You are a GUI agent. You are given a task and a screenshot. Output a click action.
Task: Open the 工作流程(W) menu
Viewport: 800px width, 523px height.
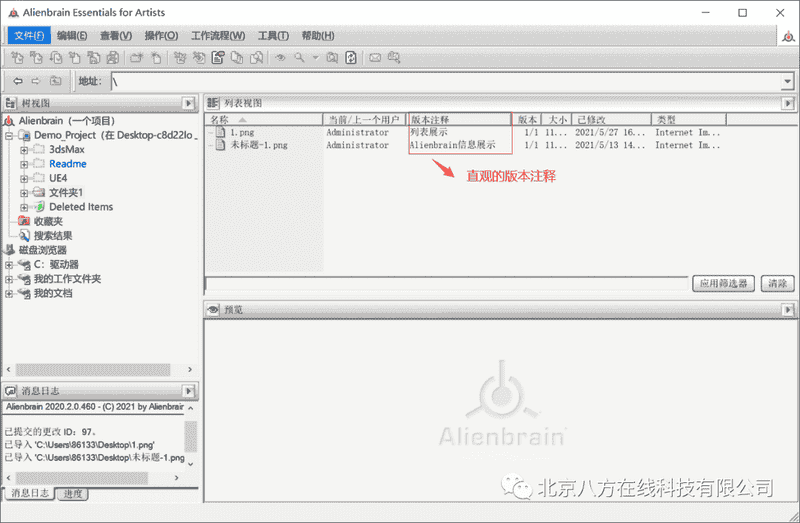click(x=217, y=36)
